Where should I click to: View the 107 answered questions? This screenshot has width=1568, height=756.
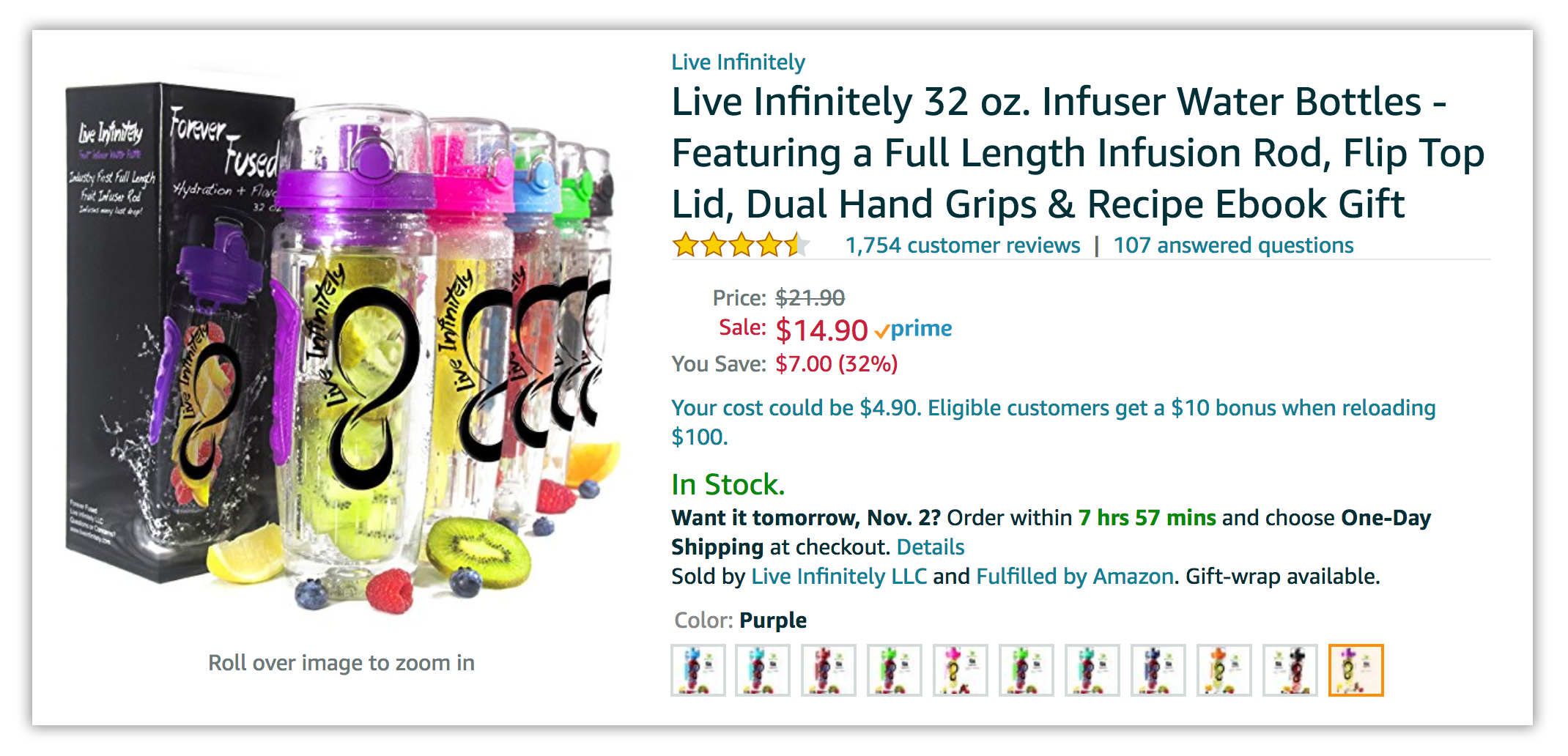click(1233, 245)
